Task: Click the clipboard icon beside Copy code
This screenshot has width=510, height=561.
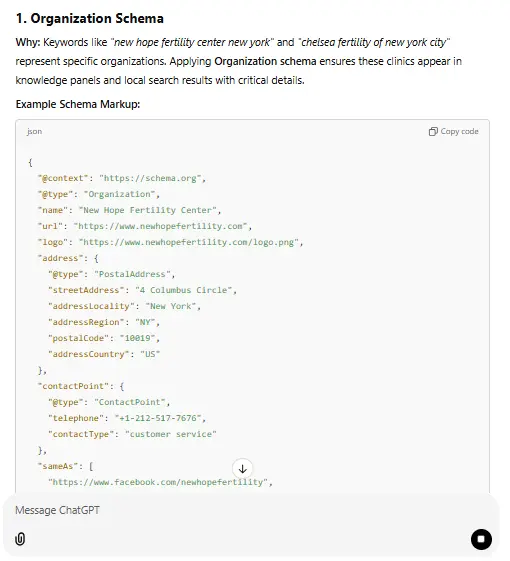Action: (433, 132)
